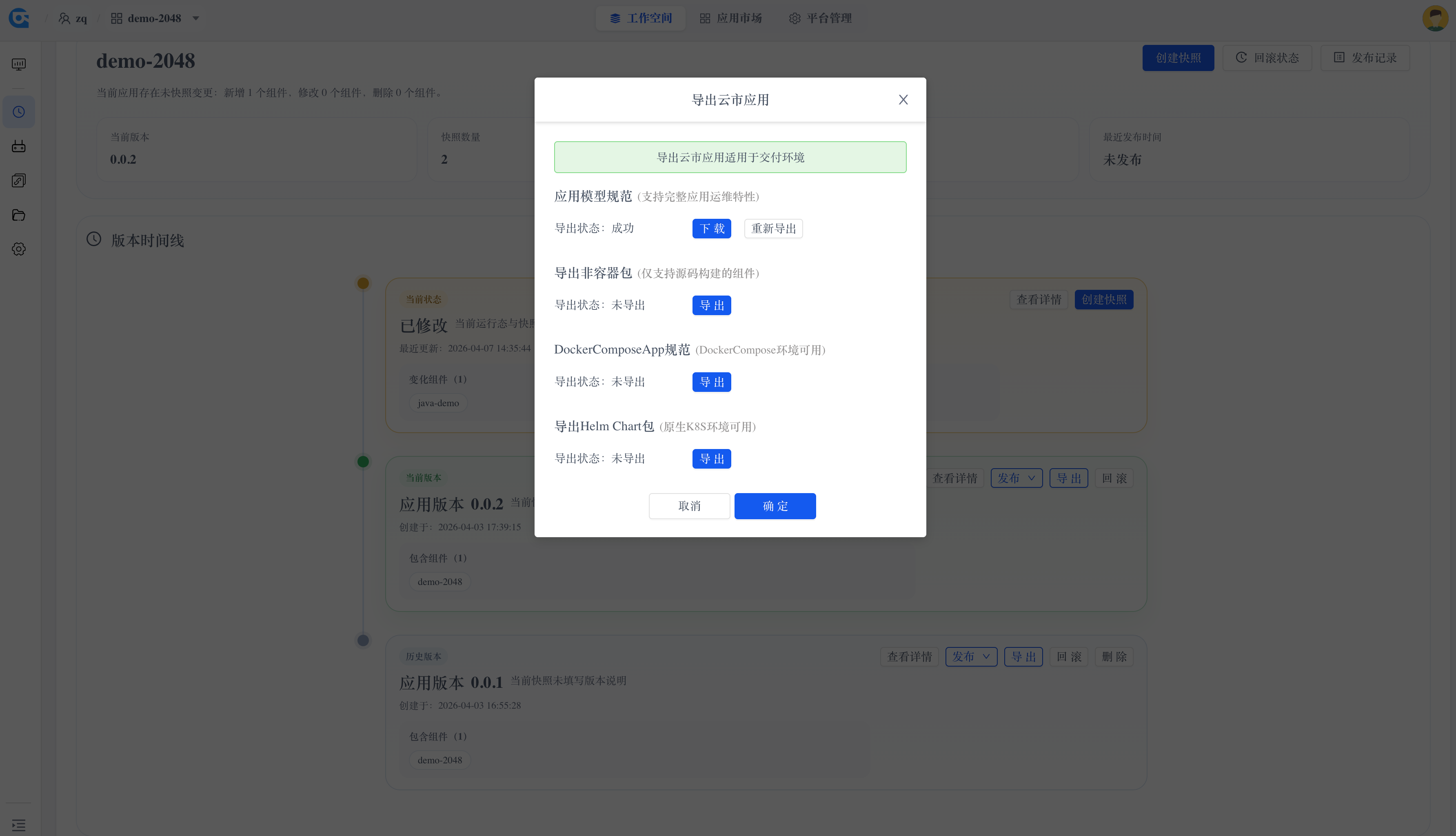Export the DockerComposeApp spec
Screen dimensions: 1456x836
(x=711, y=382)
